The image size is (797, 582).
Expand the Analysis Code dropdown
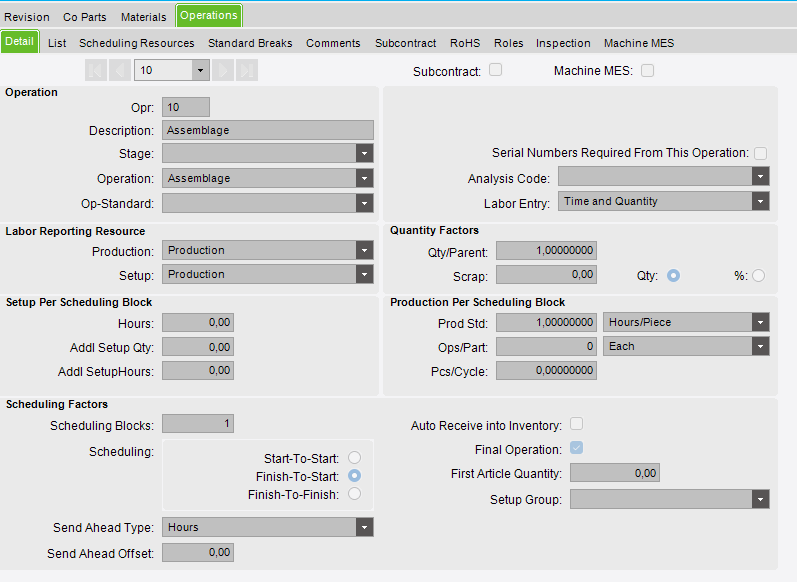[x=760, y=176]
